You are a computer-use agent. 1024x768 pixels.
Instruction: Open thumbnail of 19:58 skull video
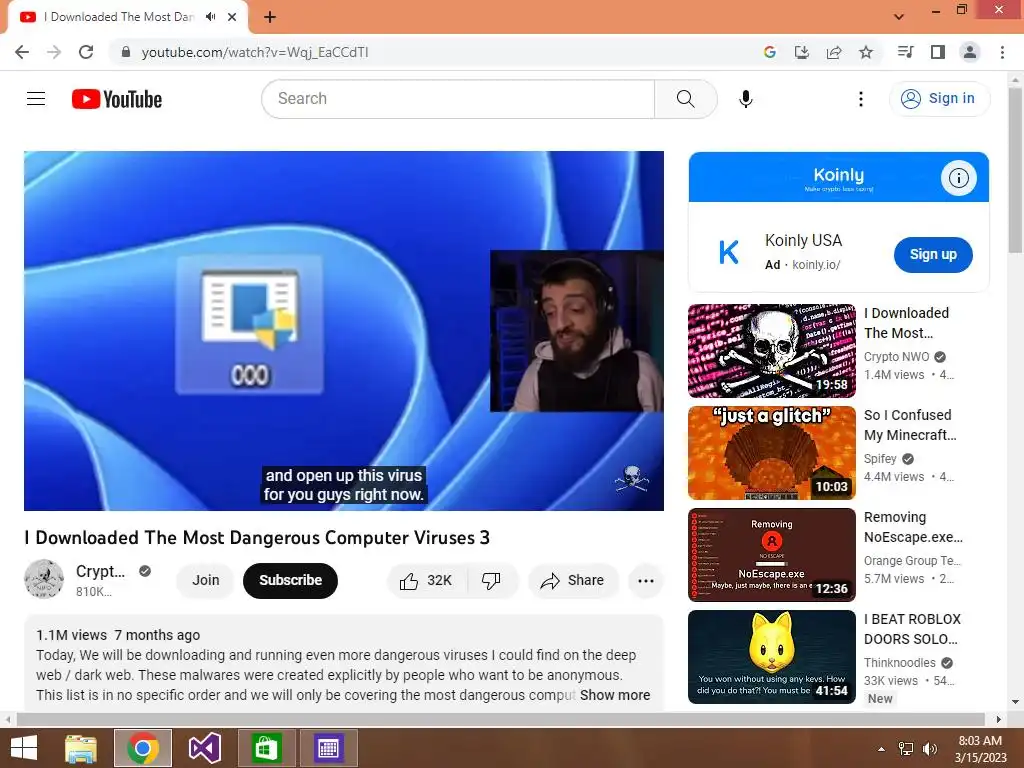[771, 351]
